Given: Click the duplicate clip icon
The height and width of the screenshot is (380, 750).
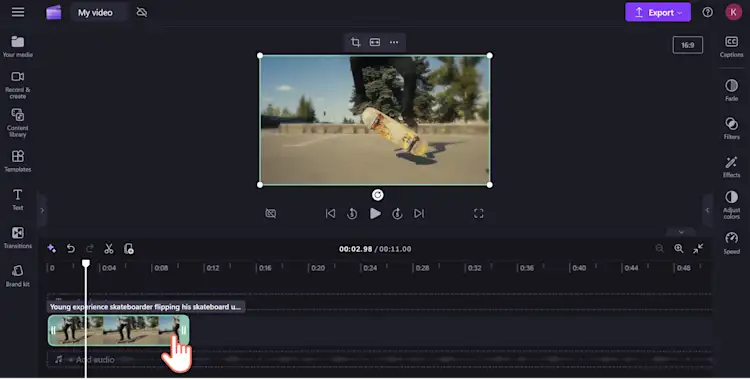Looking at the screenshot, I should [x=129, y=248].
